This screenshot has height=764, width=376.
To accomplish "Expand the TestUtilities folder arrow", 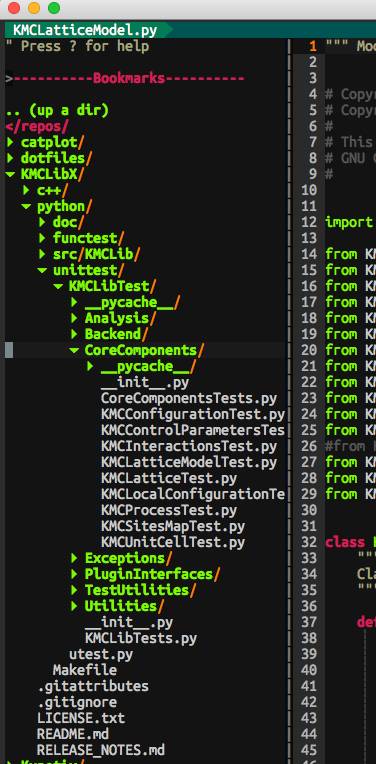I will tap(75, 591).
